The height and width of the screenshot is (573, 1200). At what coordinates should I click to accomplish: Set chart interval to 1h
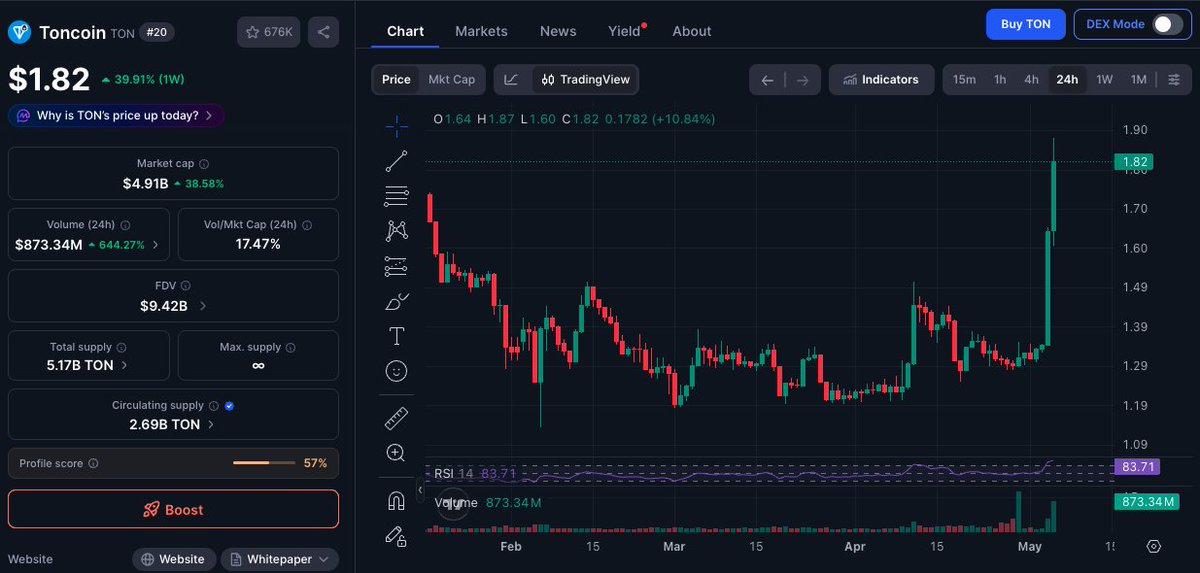[1000, 80]
